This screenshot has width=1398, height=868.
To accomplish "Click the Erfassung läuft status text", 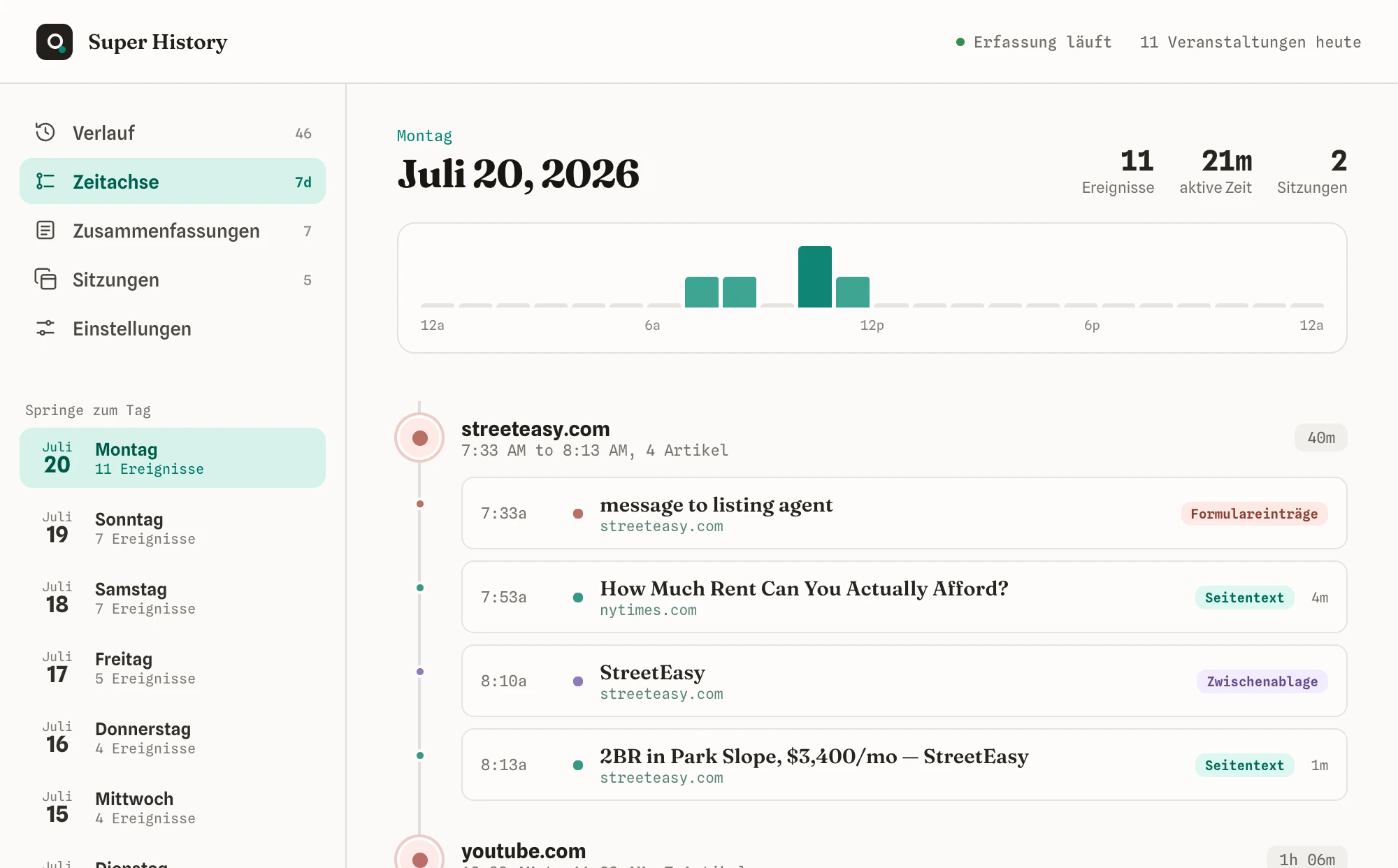I will click(1042, 42).
